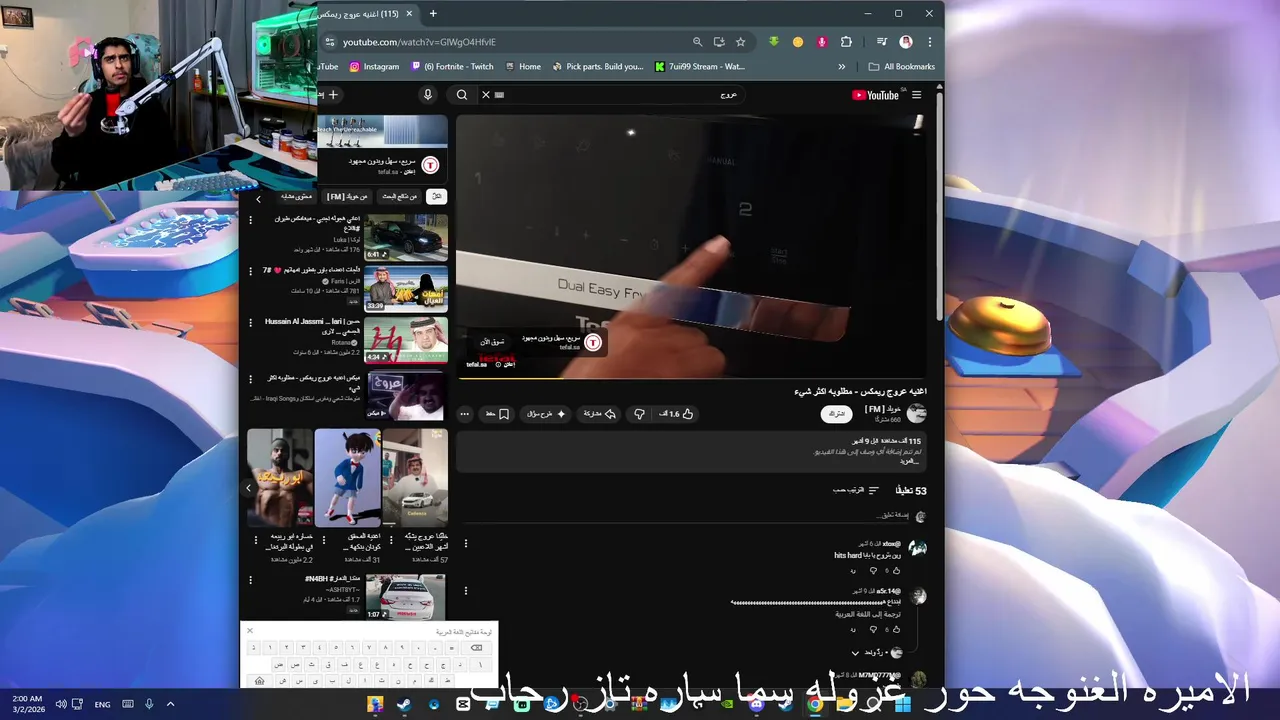This screenshot has width=1280, height=720.
Task: Select the من خويلد [FM] chip
Action: pos(347,196)
